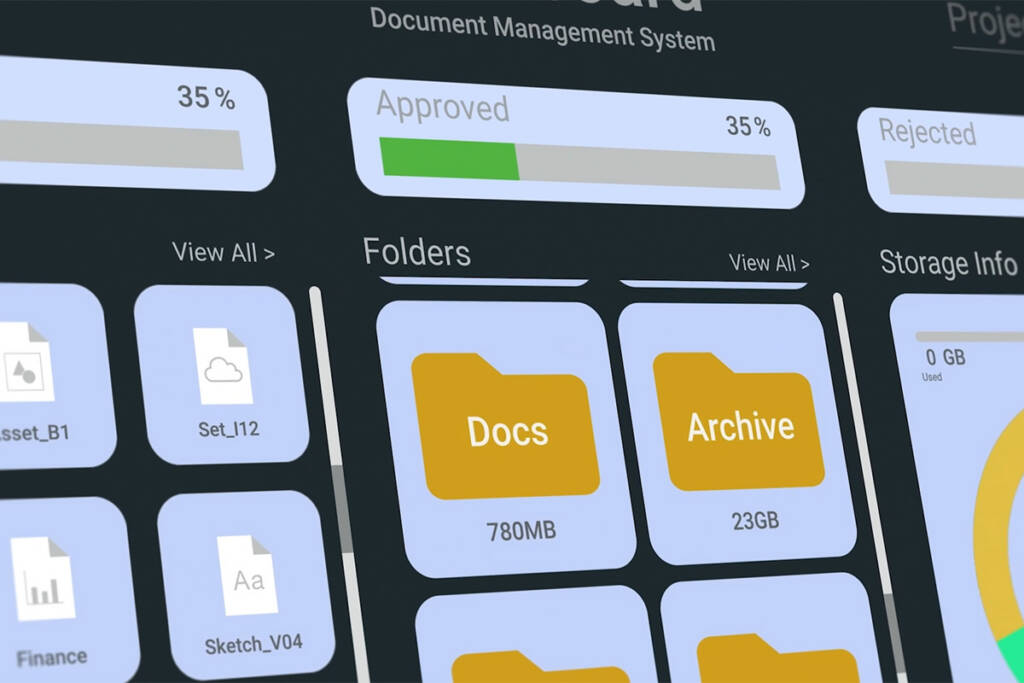Open the Finance chart file icon
Screen dimensions: 1024x683
pyautogui.click(x=42, y=579)
